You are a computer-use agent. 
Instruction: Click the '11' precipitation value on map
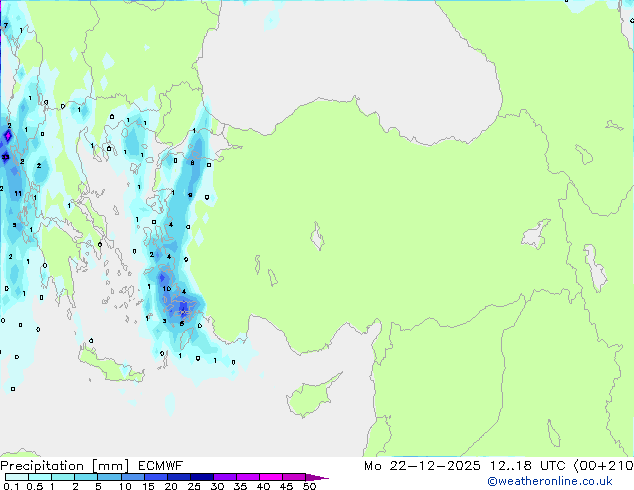click(x=18, y=194)
